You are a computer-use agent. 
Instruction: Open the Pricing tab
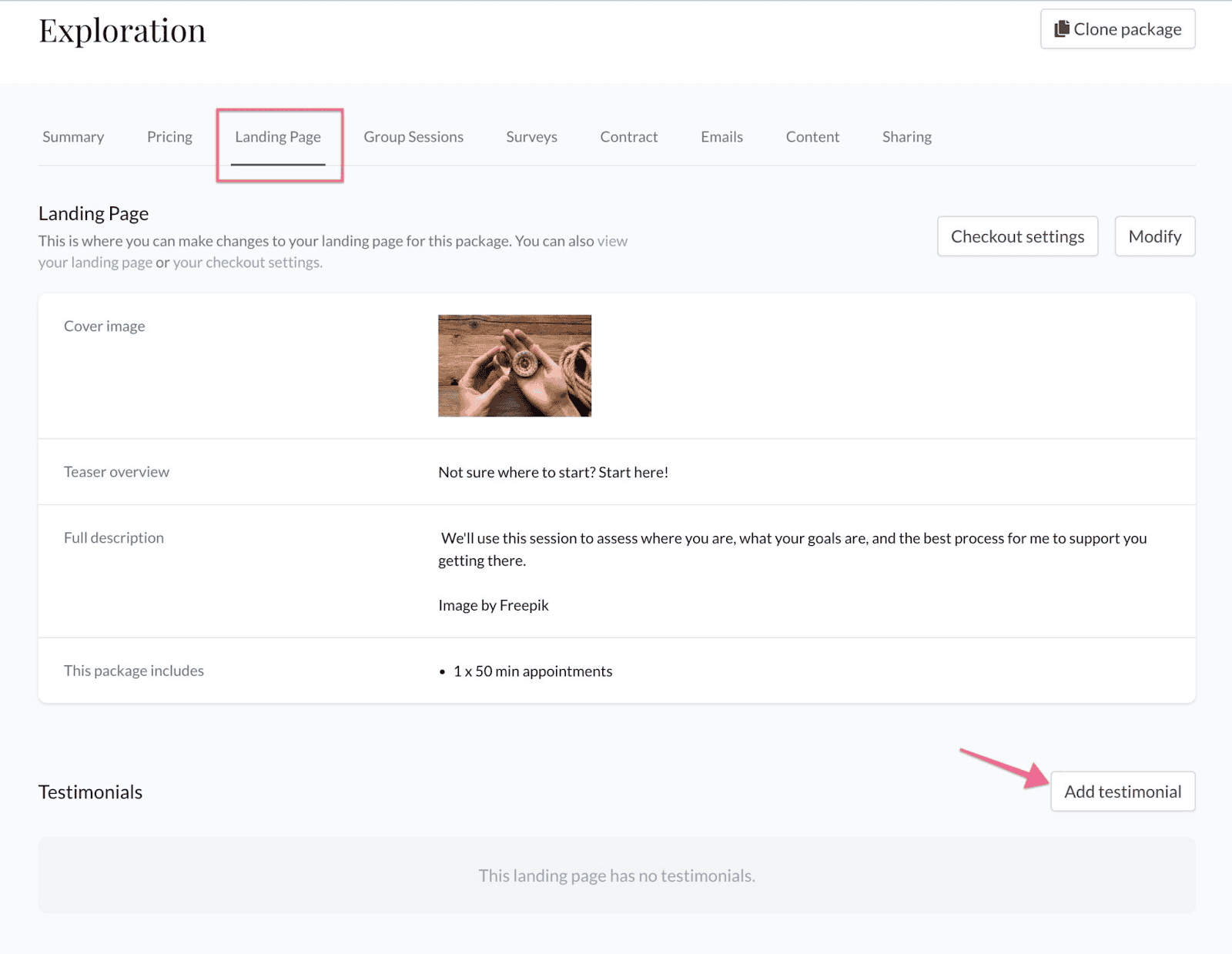169,136
